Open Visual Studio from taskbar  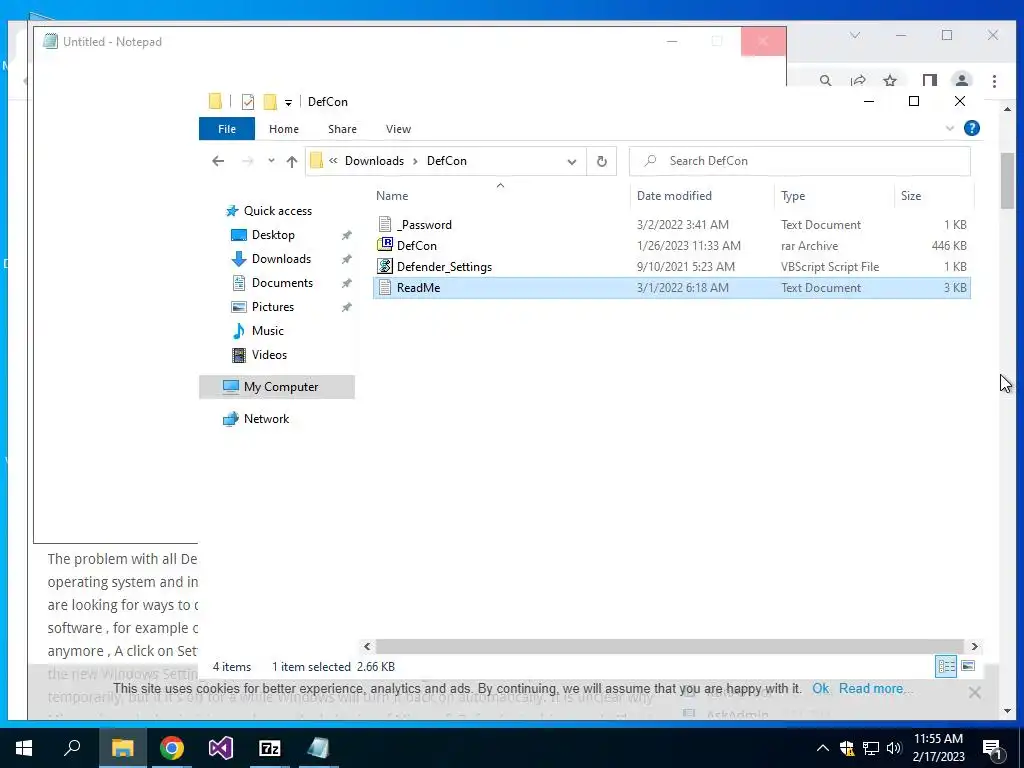(x=221, y=748)
